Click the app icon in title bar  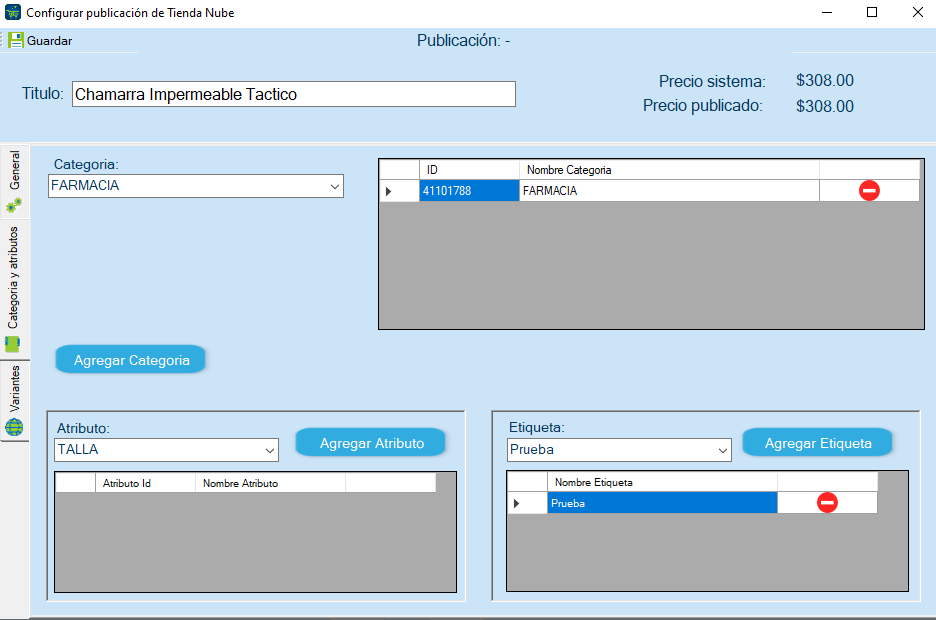[13, 12]
